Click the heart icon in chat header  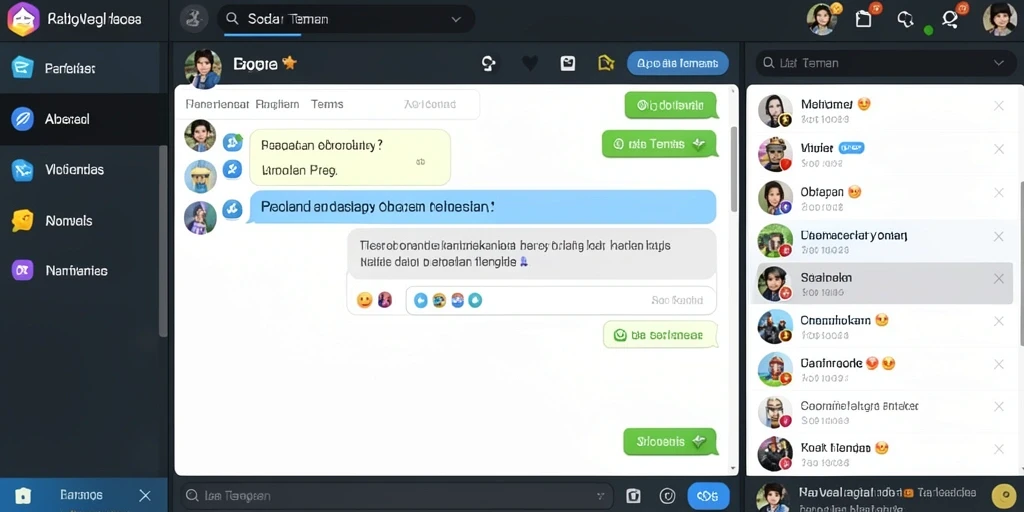[530, 63]
